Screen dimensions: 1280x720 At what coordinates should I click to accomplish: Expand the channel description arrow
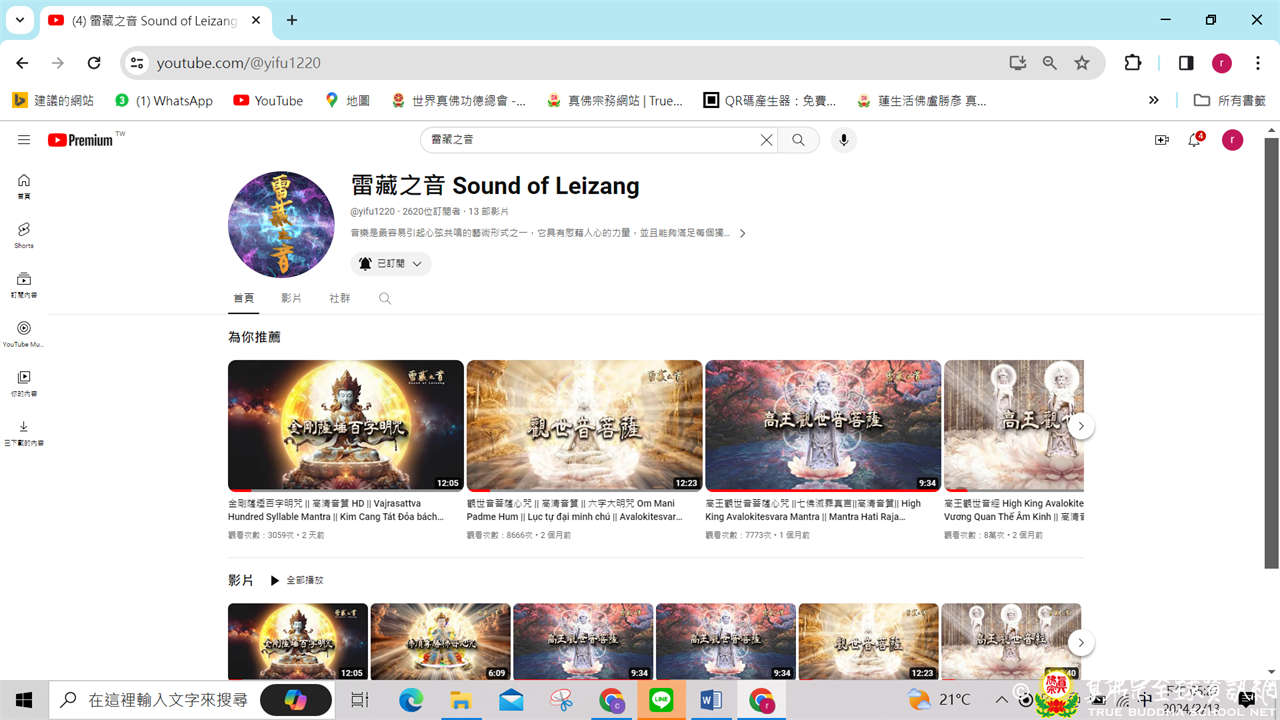click(x=742, y=233)
